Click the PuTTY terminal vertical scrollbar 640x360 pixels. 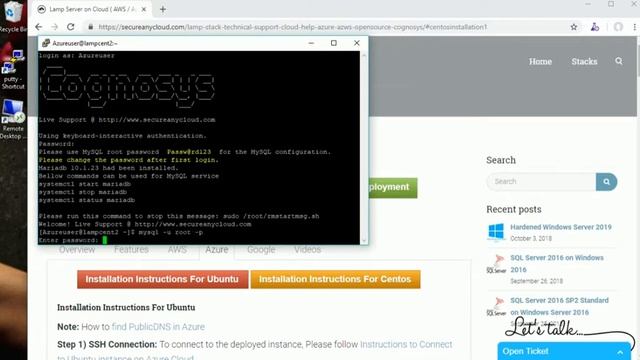tap(364, 148)
